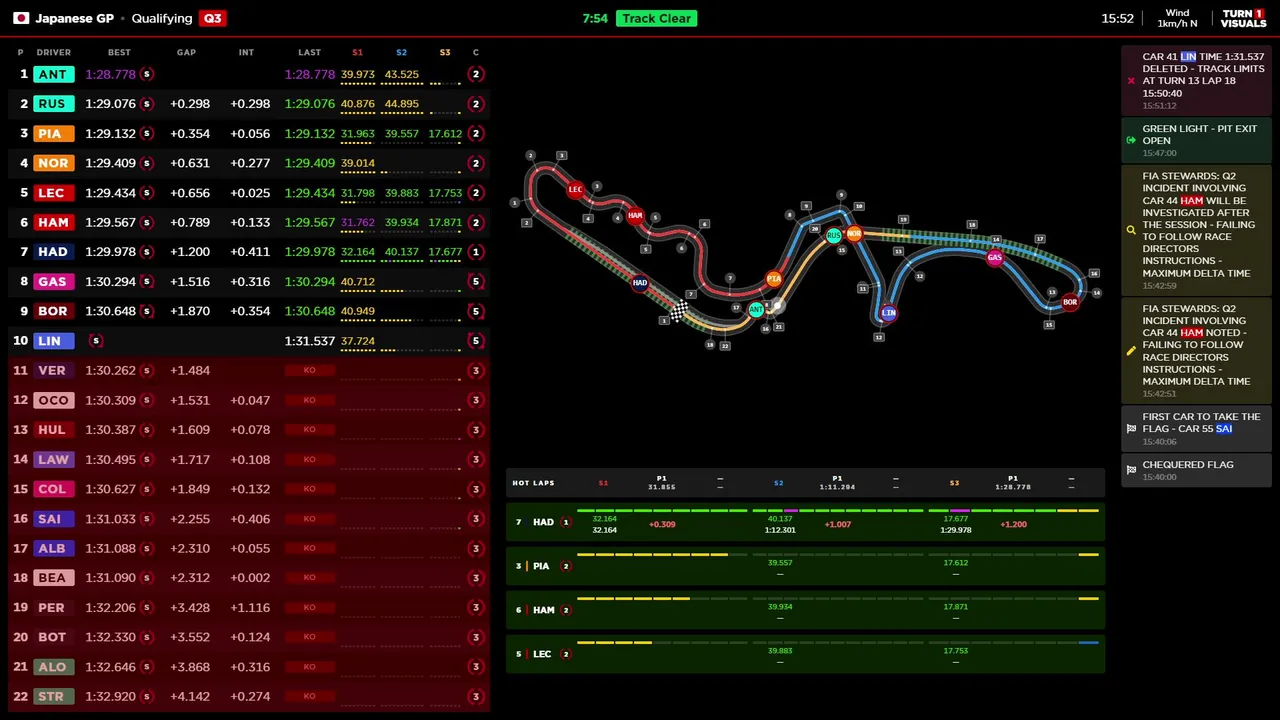Screen dimensions: 1280x720
Task: Click the Japanese flag icon
Action: coord(20,18)
